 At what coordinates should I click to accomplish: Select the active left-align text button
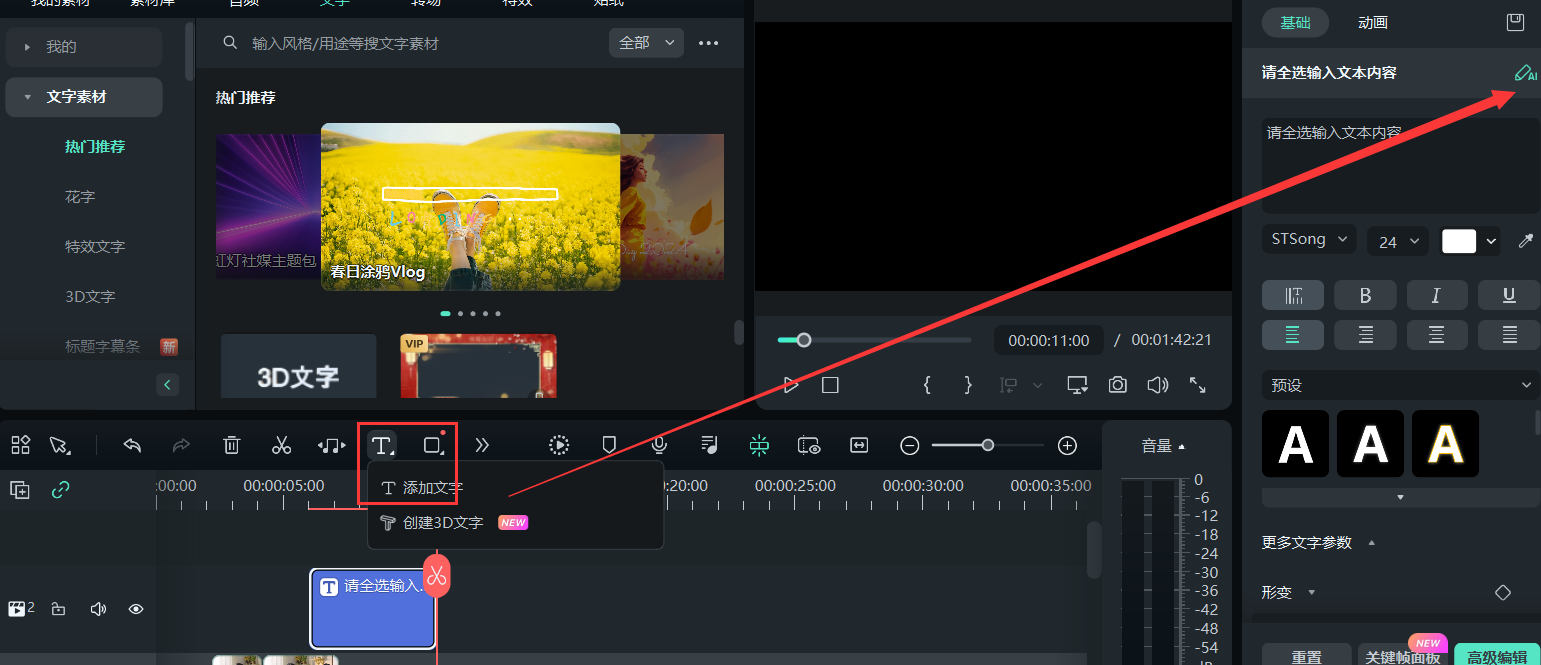1293,335
